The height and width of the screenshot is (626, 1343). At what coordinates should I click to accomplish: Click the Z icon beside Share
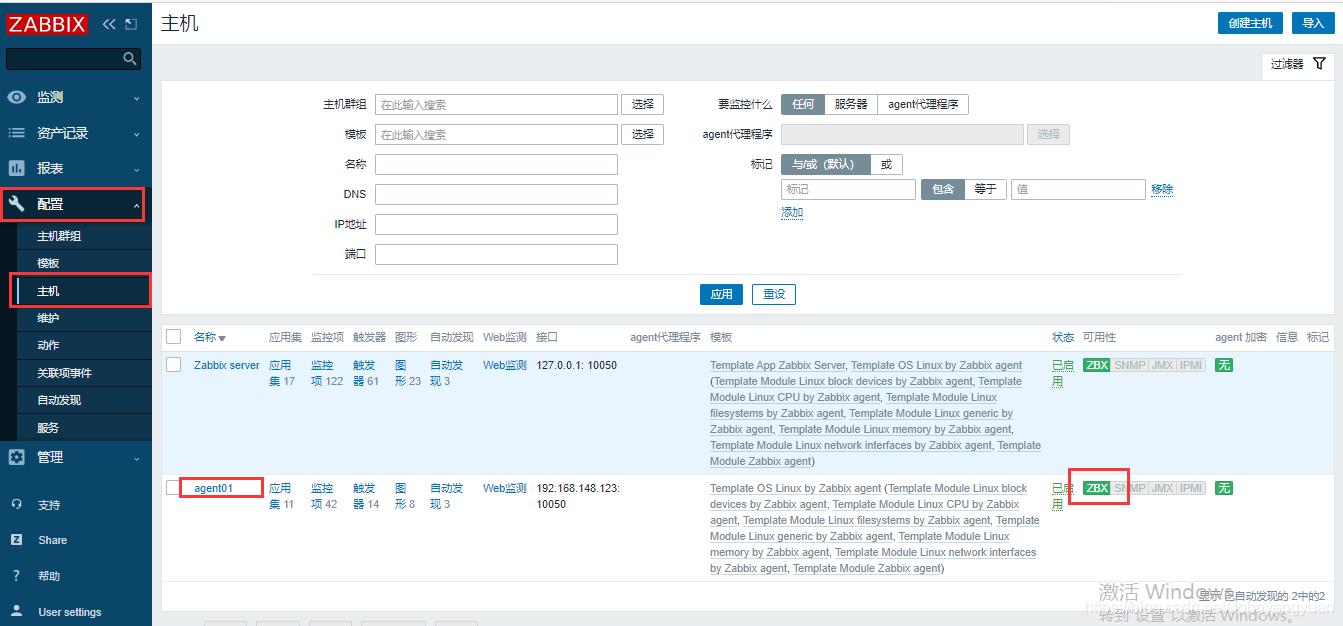[x=16, y=540]
